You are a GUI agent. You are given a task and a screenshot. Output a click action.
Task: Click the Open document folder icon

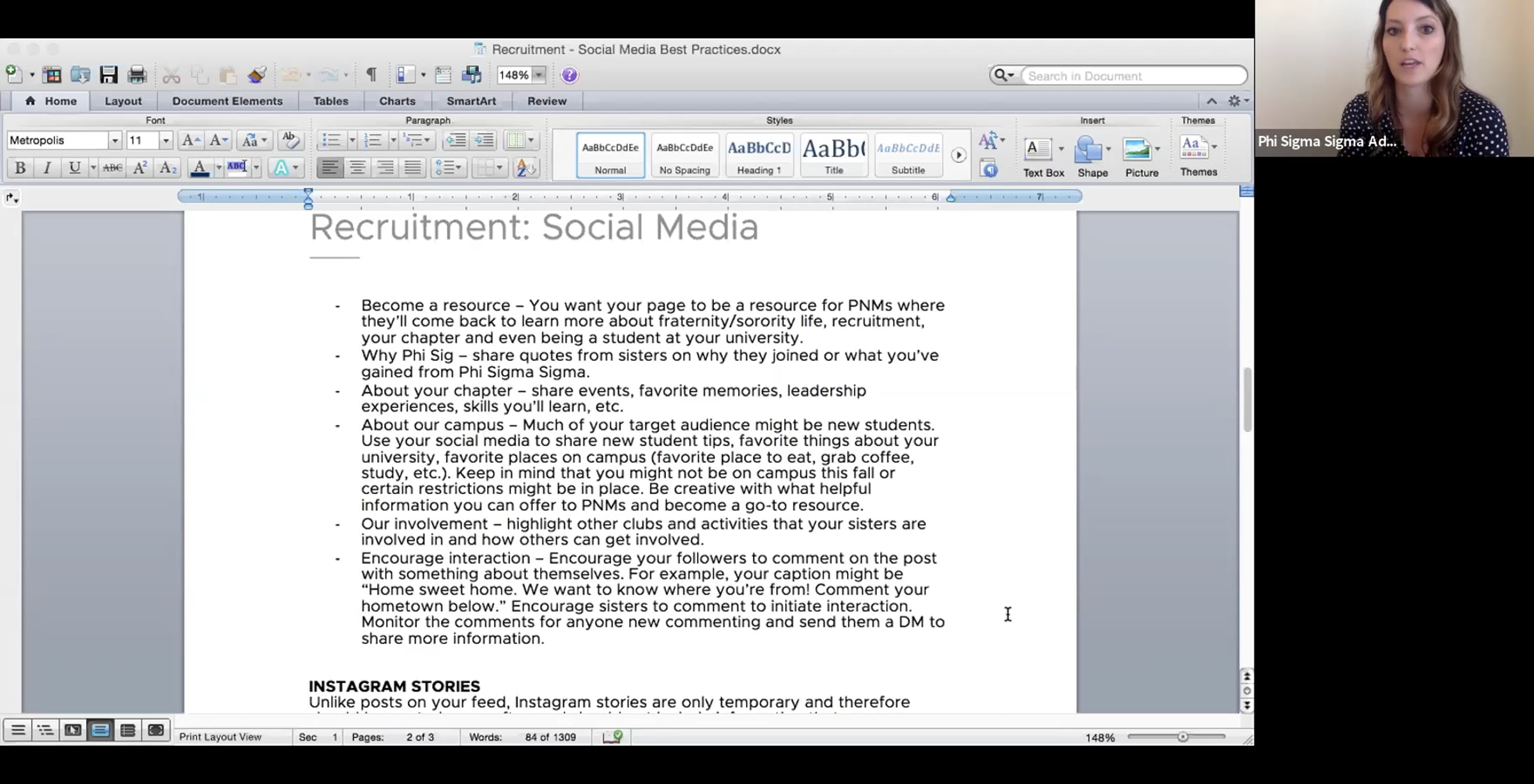point(80,75)
